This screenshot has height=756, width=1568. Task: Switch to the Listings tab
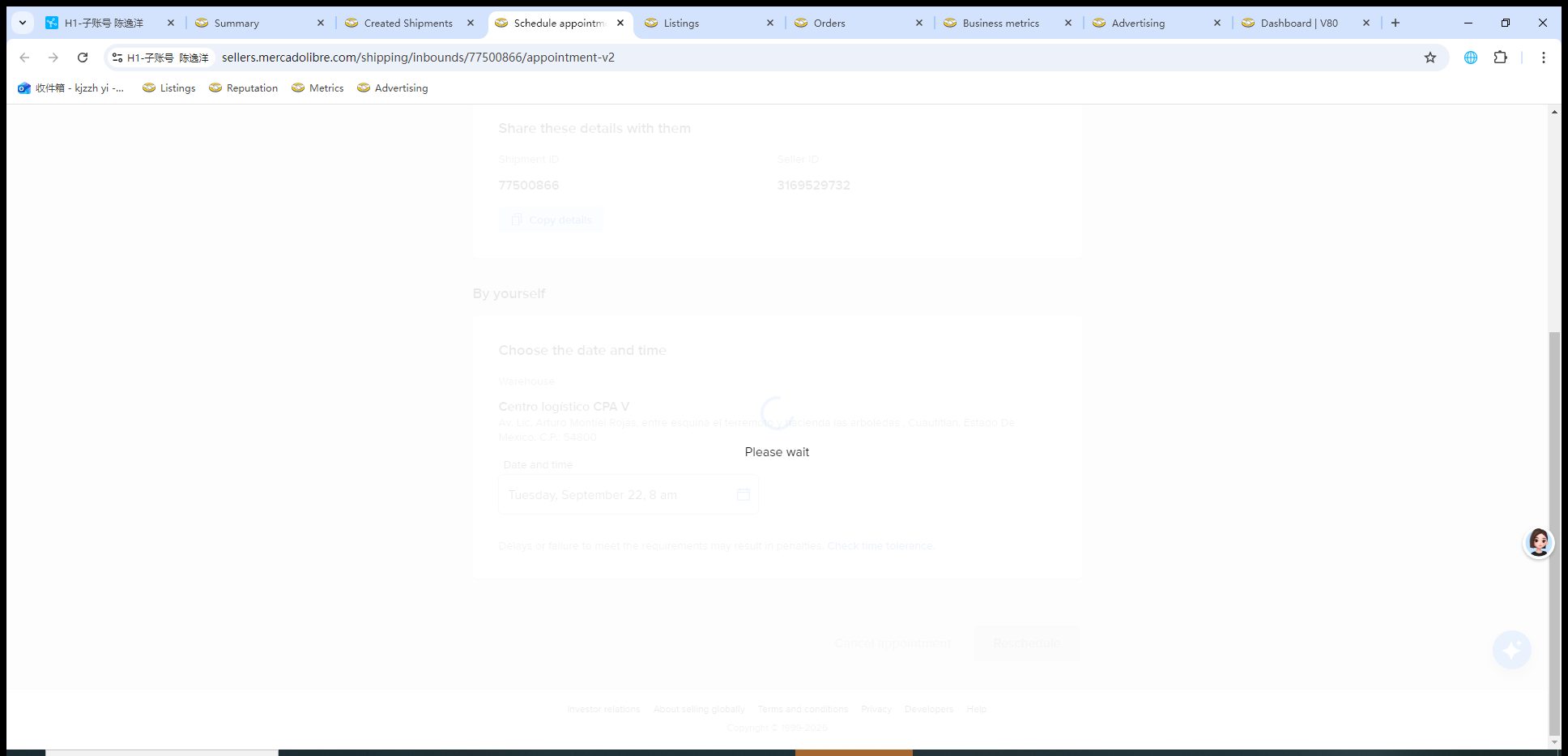pos(706,23)
